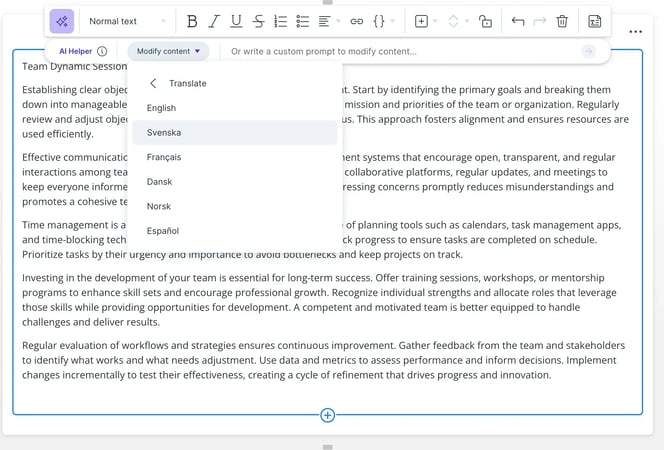Viewport: 664px width, 450px height.
Task: Select English translation option
Action: [x=235, y=108]
